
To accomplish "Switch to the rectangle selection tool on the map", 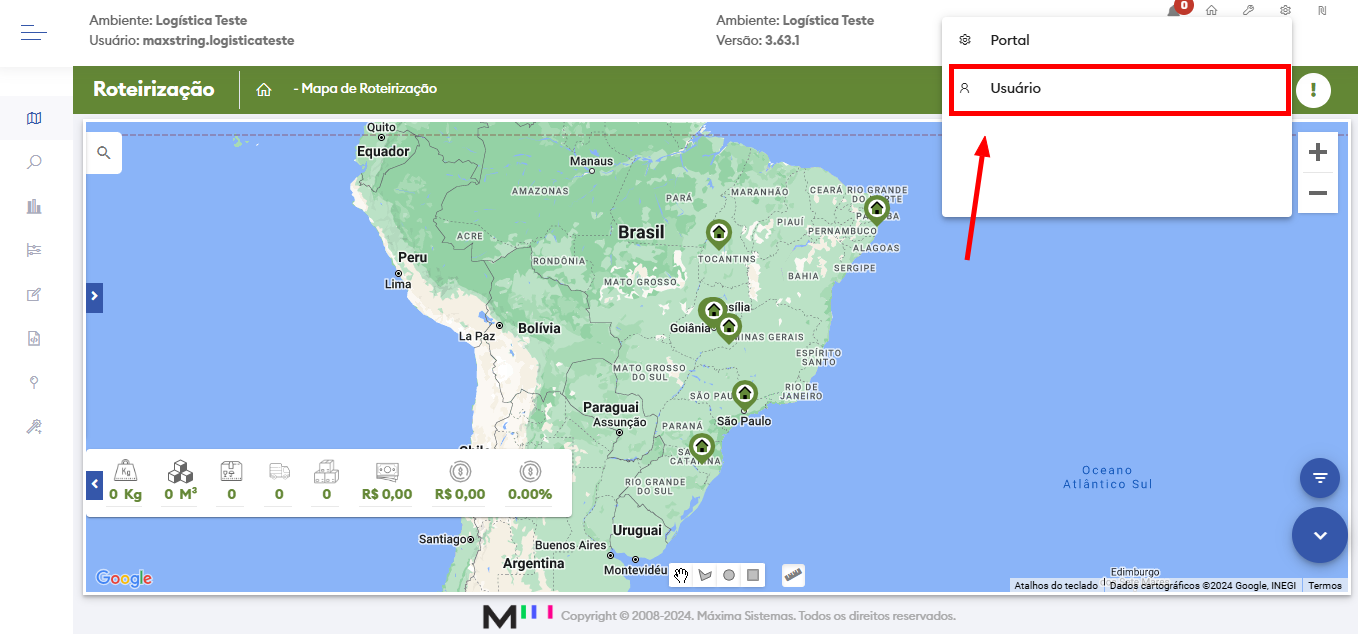I will pyautogui.click(x=755, y=574).
